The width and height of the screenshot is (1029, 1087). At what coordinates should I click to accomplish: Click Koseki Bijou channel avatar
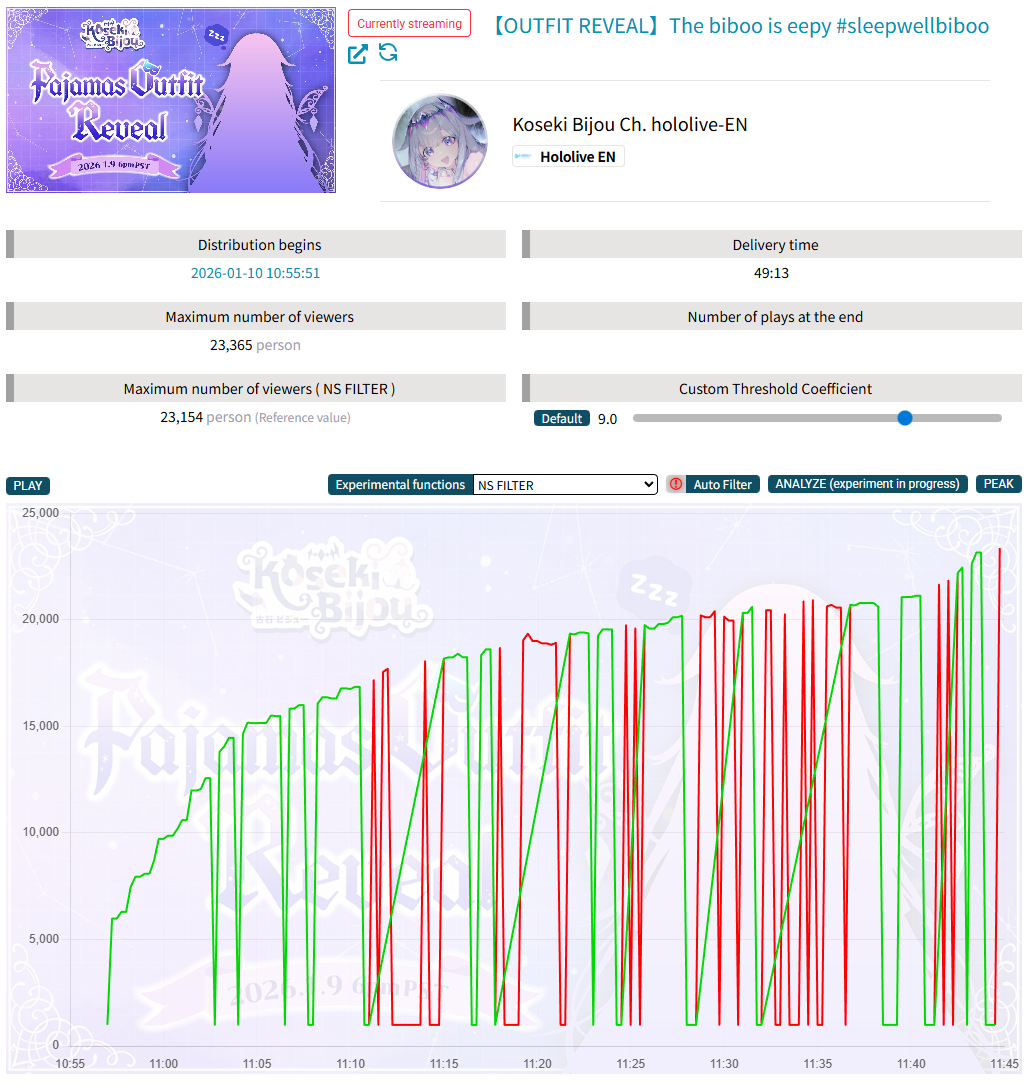click(440, 141)
